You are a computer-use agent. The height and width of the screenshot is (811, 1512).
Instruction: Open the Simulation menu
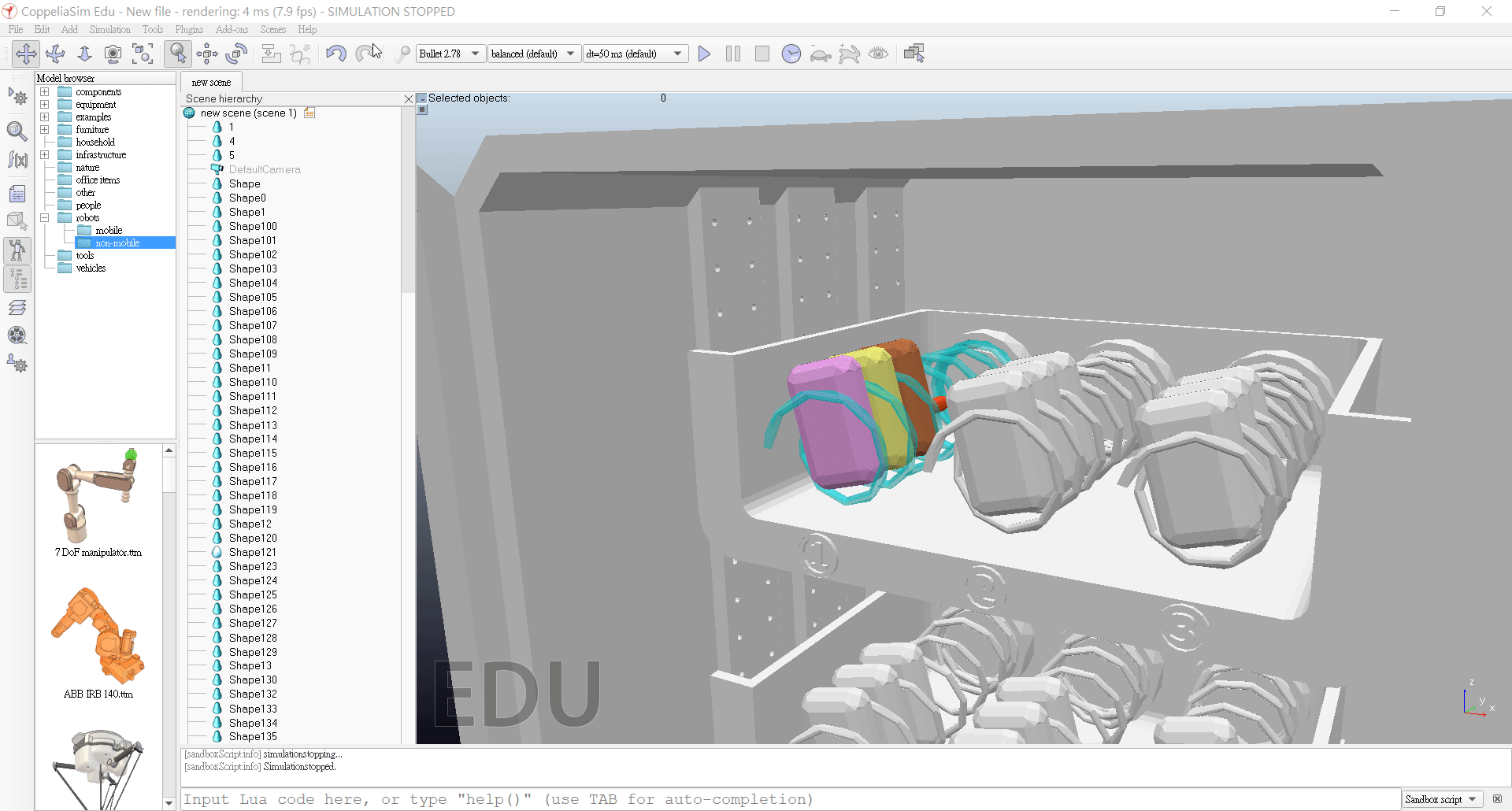[x=109, y=30]
